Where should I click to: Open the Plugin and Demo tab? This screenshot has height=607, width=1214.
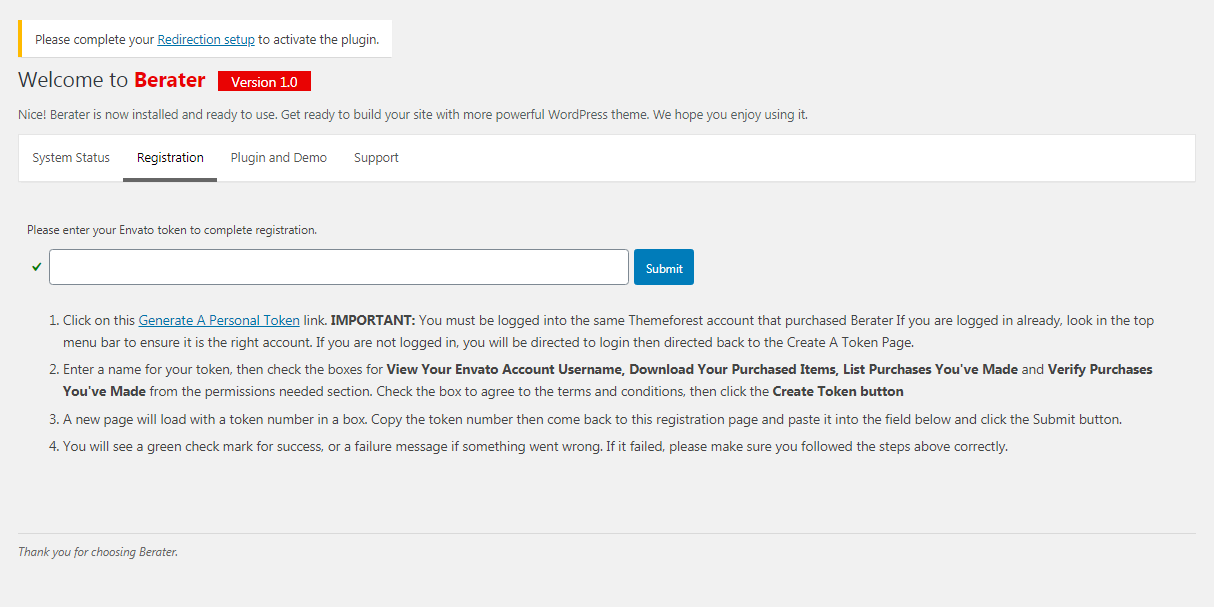point(278,158)
